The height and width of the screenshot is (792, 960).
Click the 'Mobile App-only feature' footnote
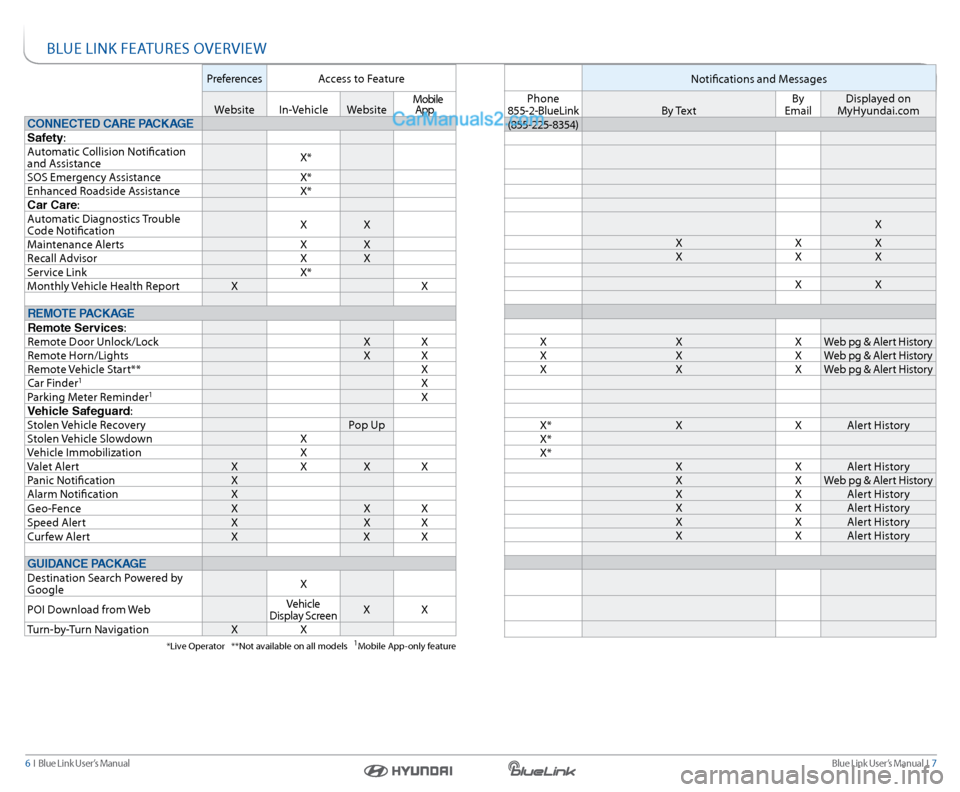[x=405, y=646]
